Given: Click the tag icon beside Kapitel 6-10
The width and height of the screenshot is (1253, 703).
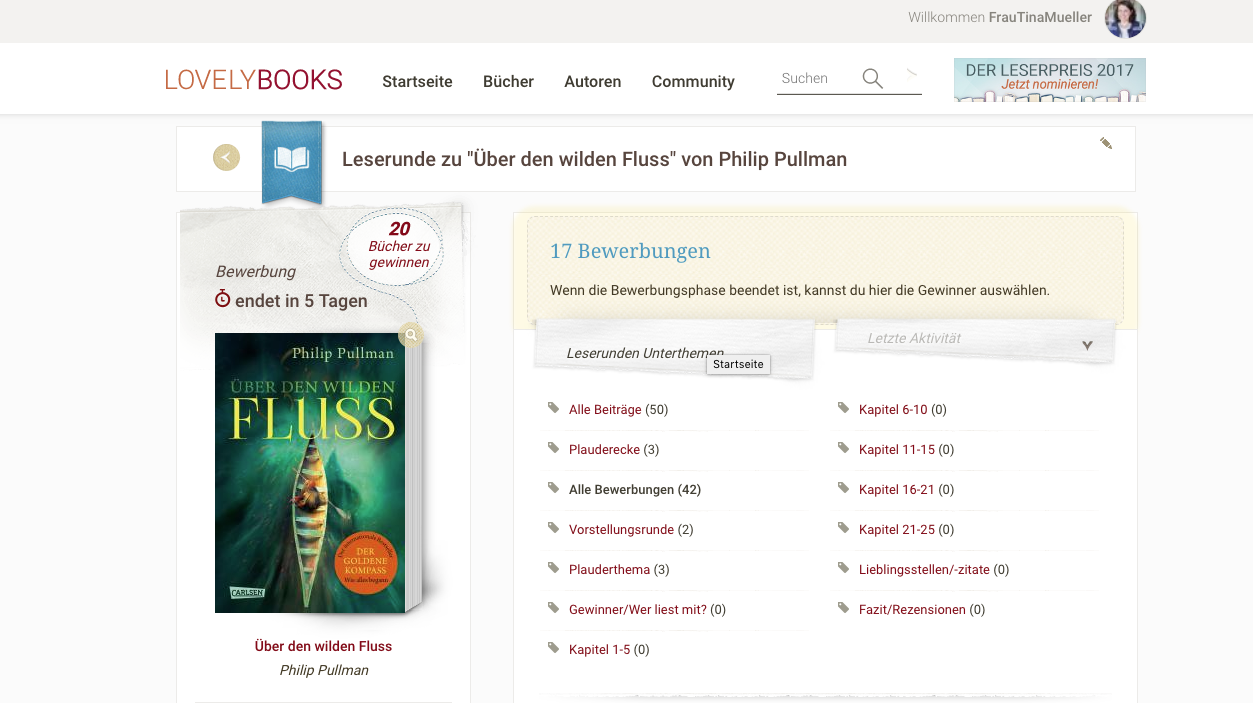Looking at the screenshot, I should pyautogui.click(x=843, y=408).
